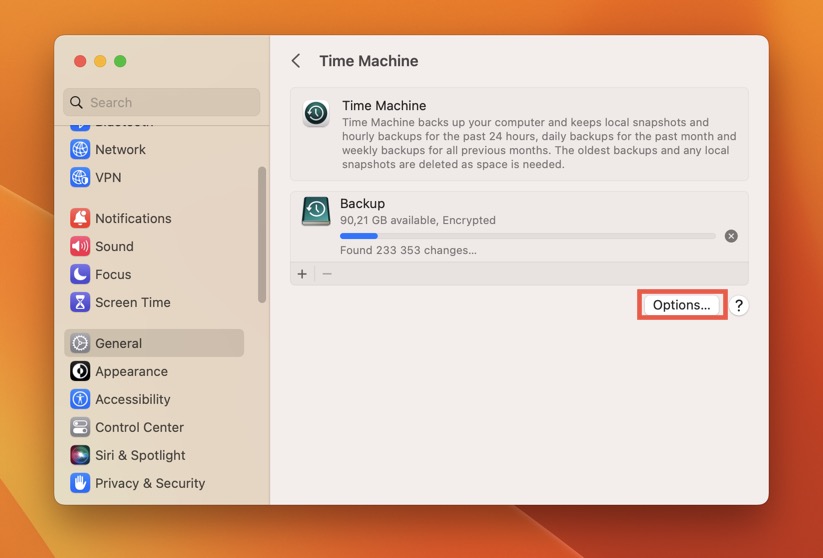The width and height of the screenshot is (823, 558).
Task: Click the Network globe icon in sidebar
Action: 80,149
